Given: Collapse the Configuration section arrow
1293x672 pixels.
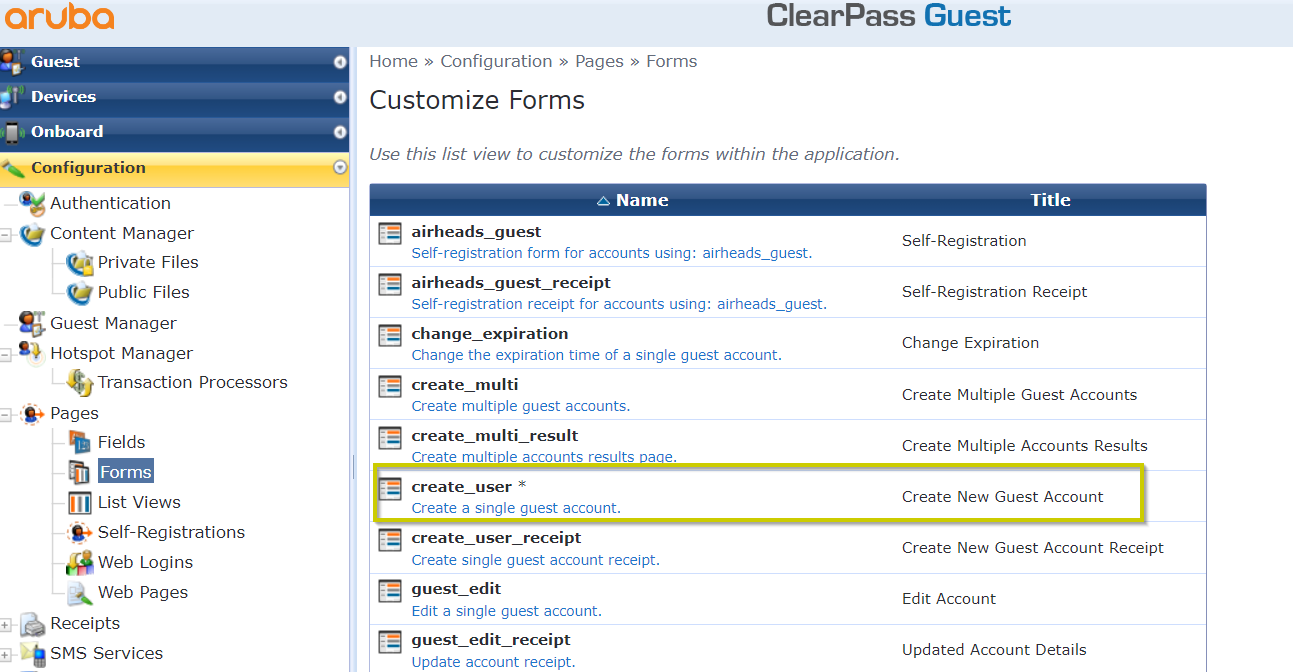Looking at the screenshot, I should click(x=340, y=168).
